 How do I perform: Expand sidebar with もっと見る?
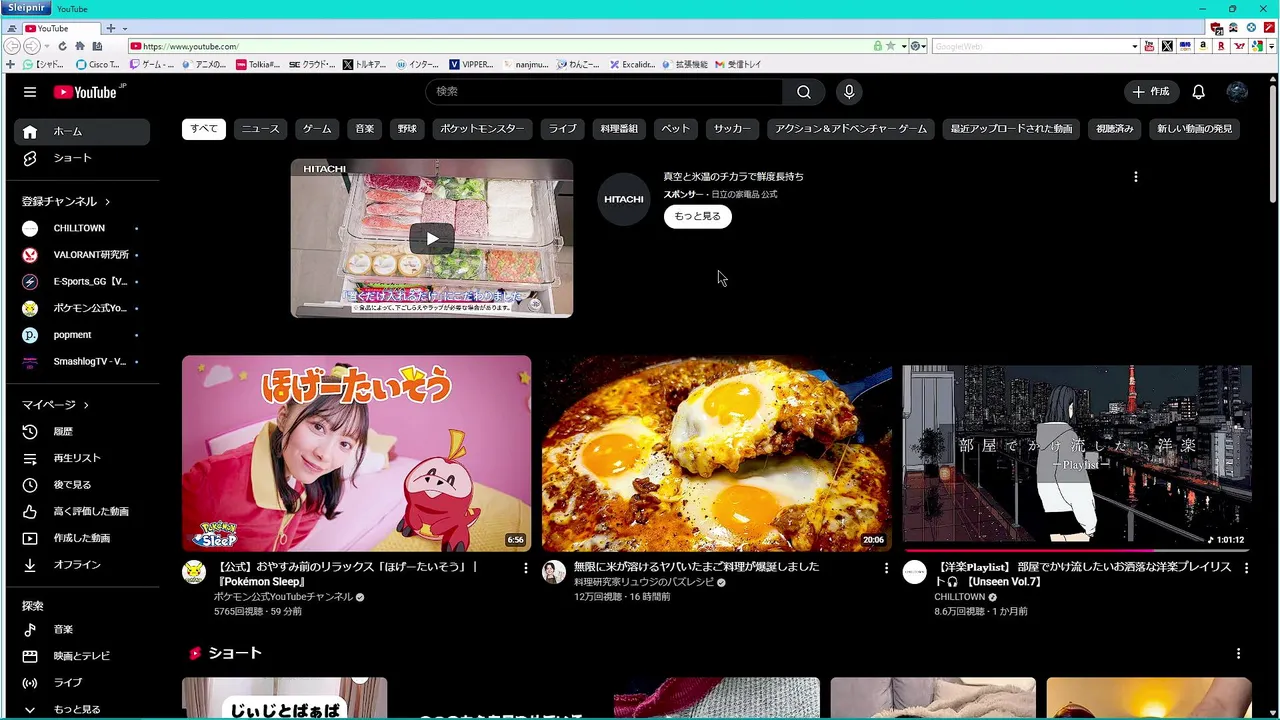(82, 709)
